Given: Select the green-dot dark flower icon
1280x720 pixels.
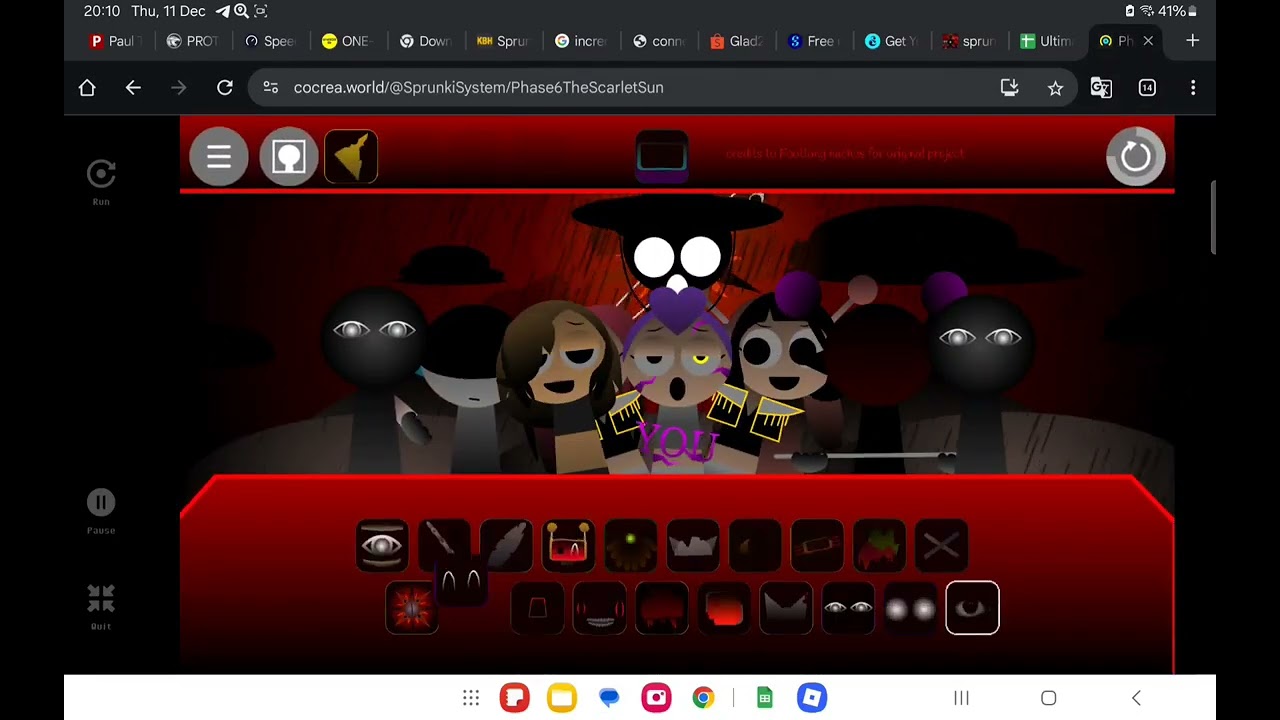Looking at the screenshot, I should coord(630,545).
